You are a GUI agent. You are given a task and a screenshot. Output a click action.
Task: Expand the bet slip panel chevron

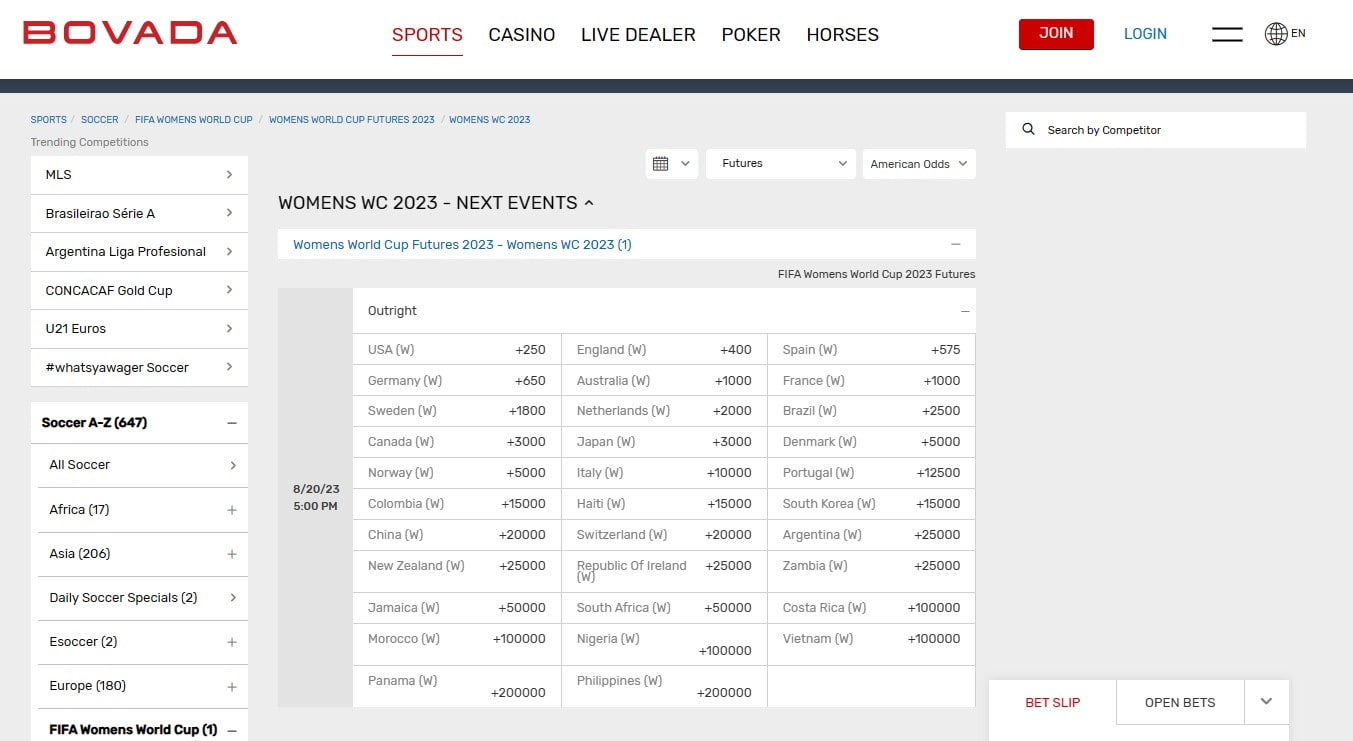tap(1266, 702)
